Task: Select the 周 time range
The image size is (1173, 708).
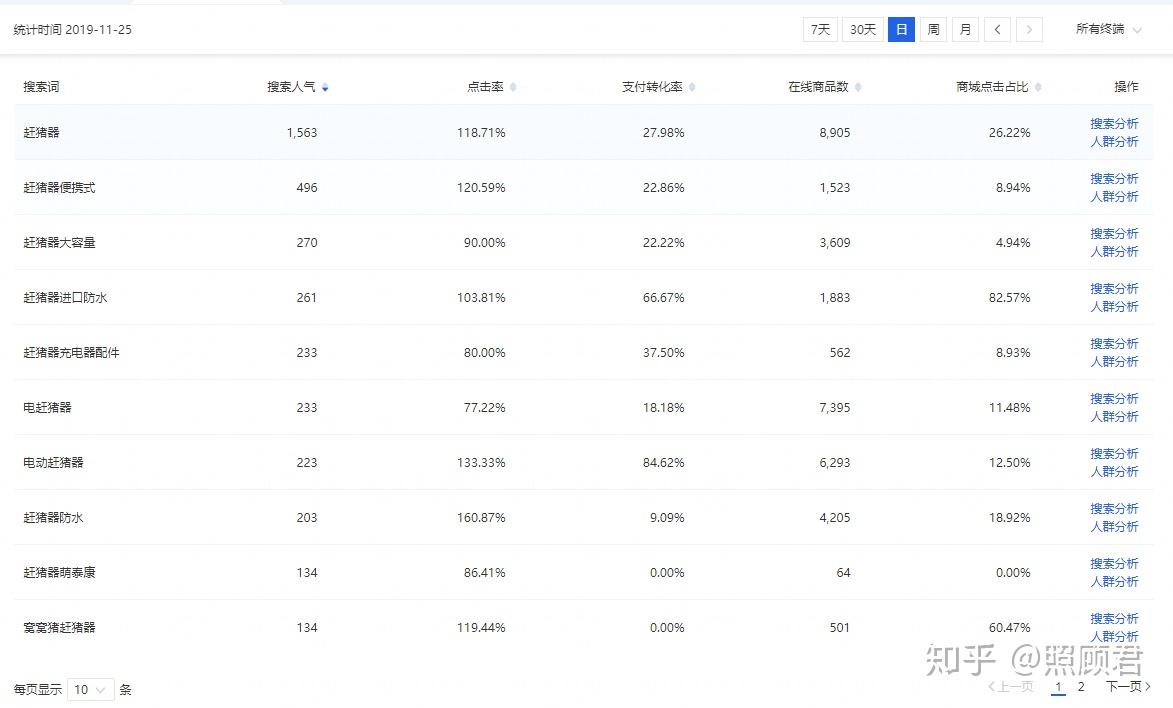Action: coord(933,29)
